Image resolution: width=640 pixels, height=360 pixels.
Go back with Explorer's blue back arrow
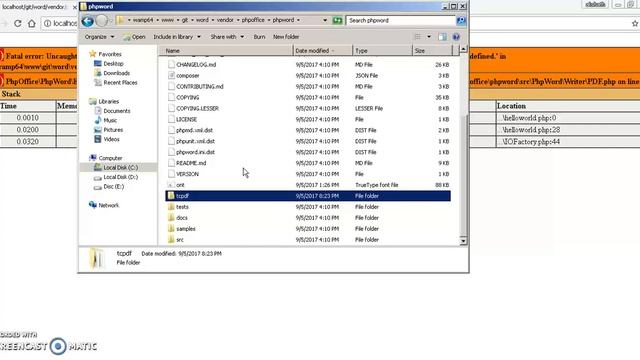(87, 20)
